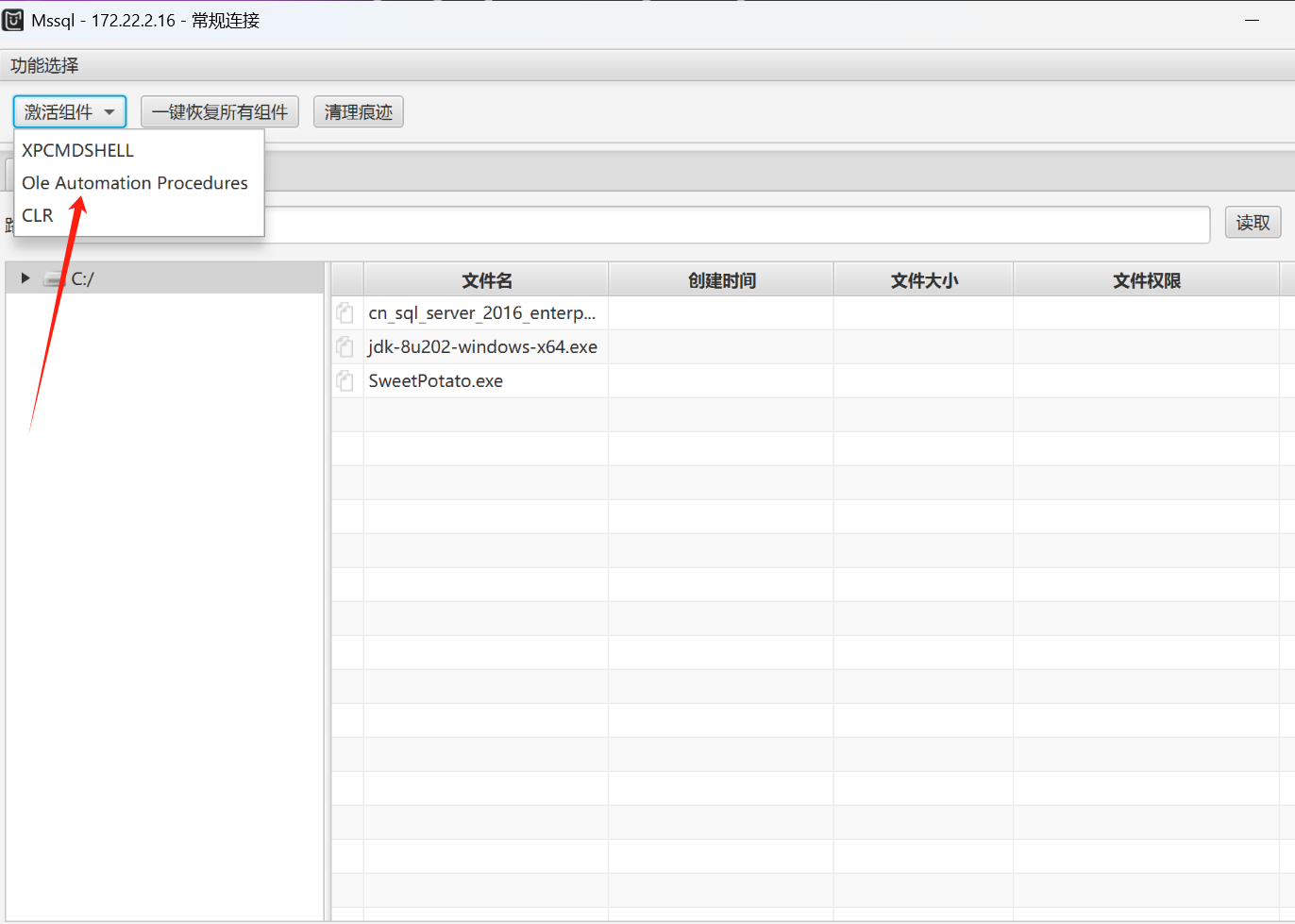Open the 激活组件 dropdown
Image resolution: width=1295 pixels, height=924 pixels.
(x=70, y=112)
